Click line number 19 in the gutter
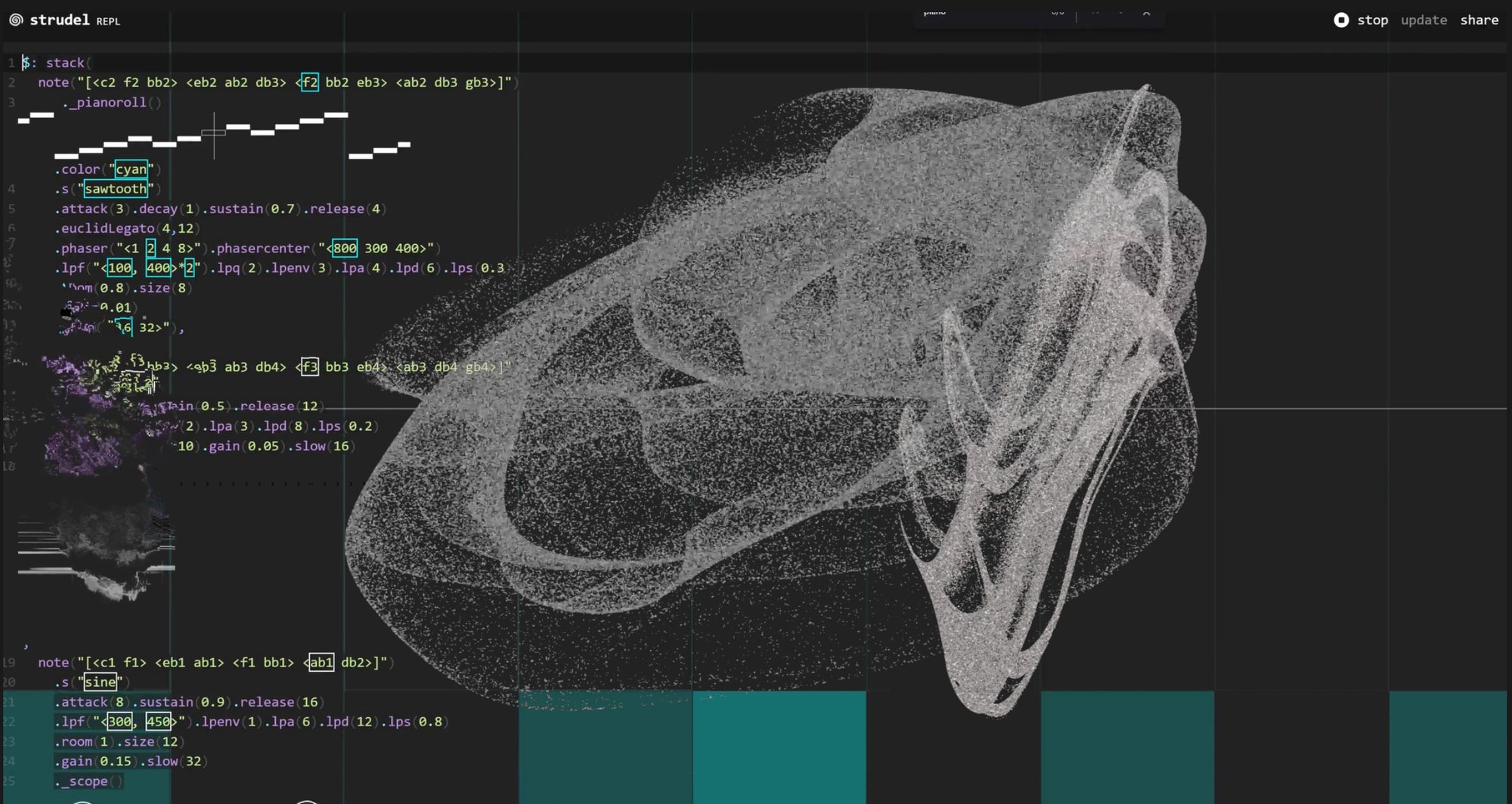This screenshot has height=804, width=1512. (9, 663)
